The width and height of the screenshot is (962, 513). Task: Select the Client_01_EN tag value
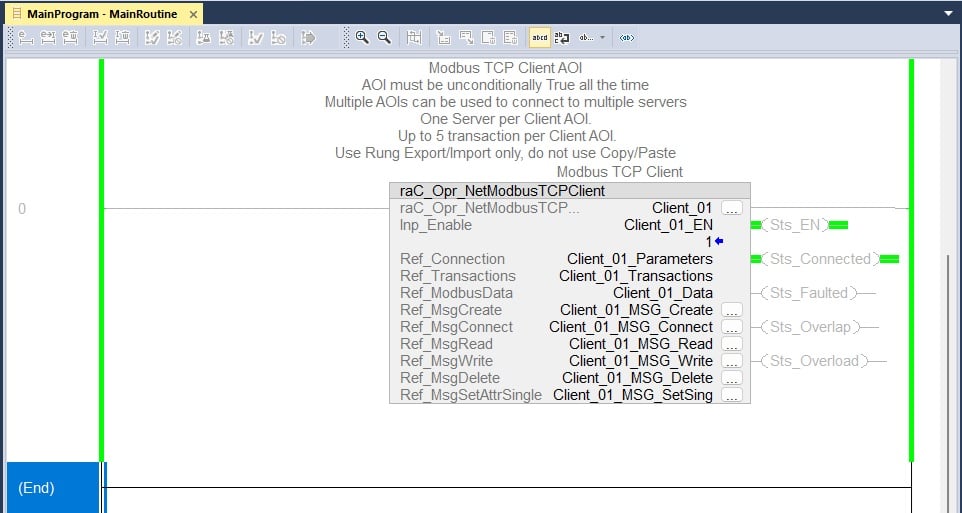click(x=668, y=225)
